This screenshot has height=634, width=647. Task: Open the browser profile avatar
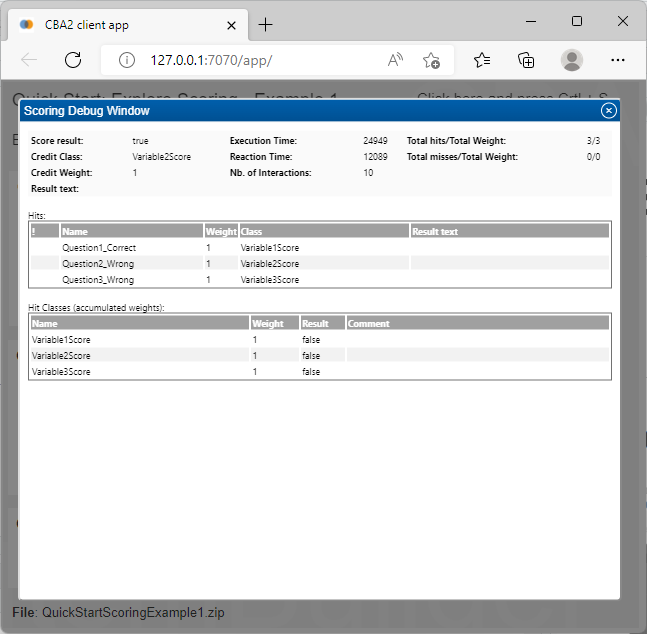coord(572,60)
